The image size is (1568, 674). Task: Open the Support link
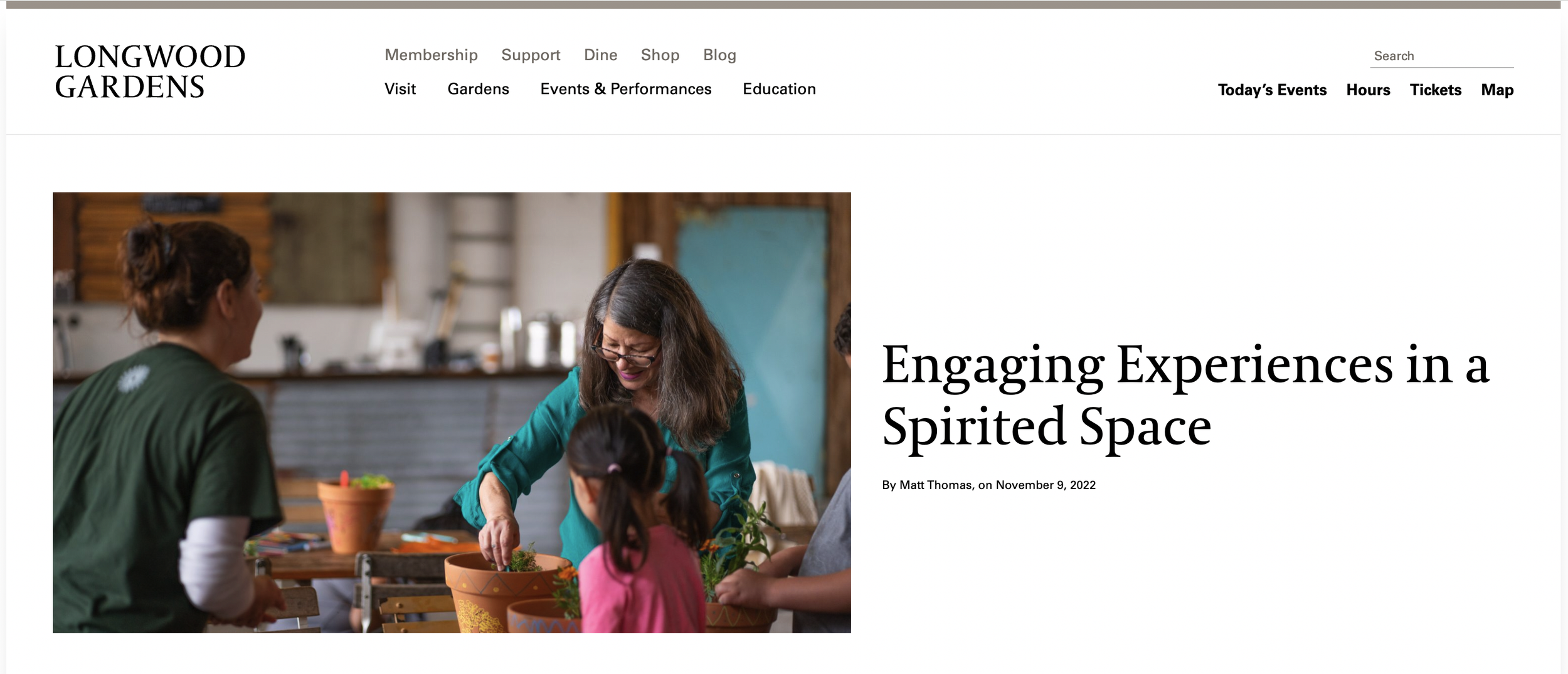(531, 55)
